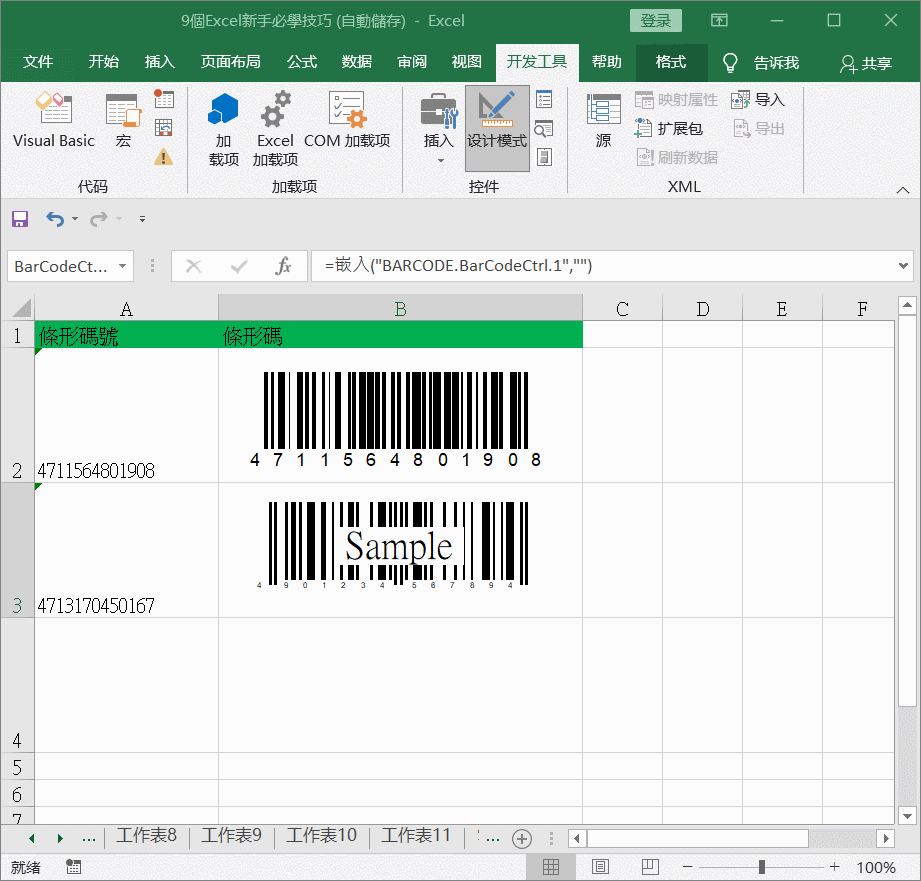Click the 共享 share button
The image size is (921, 881).
pos(866,63)
